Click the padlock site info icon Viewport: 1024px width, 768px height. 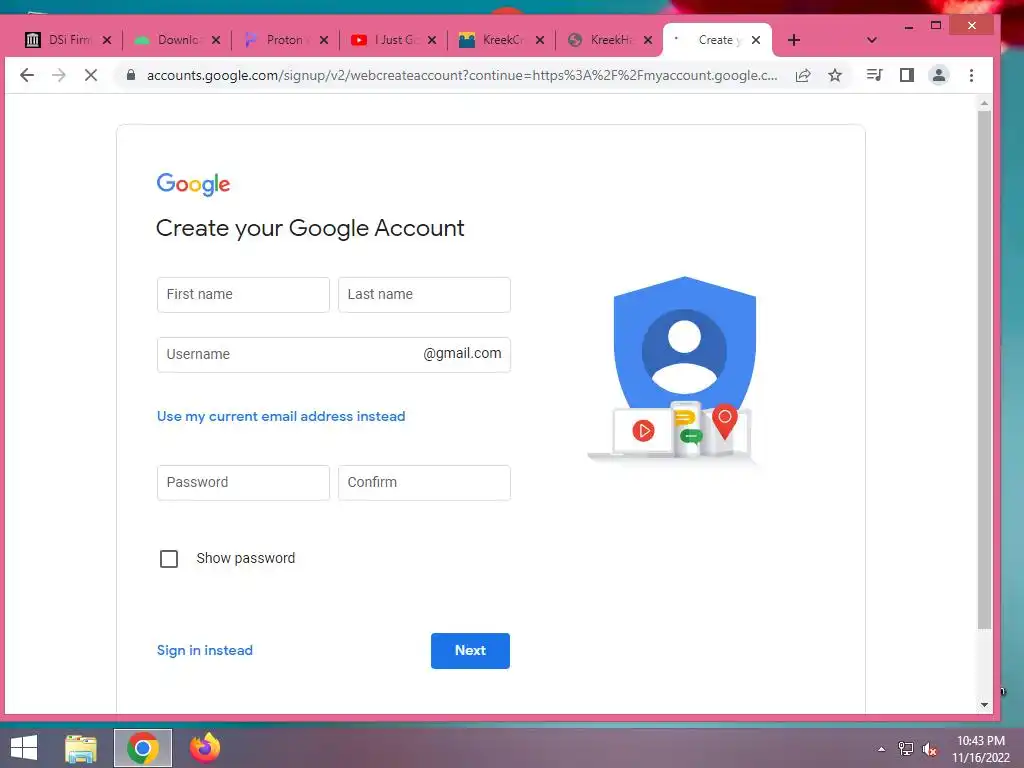(131, 75)
